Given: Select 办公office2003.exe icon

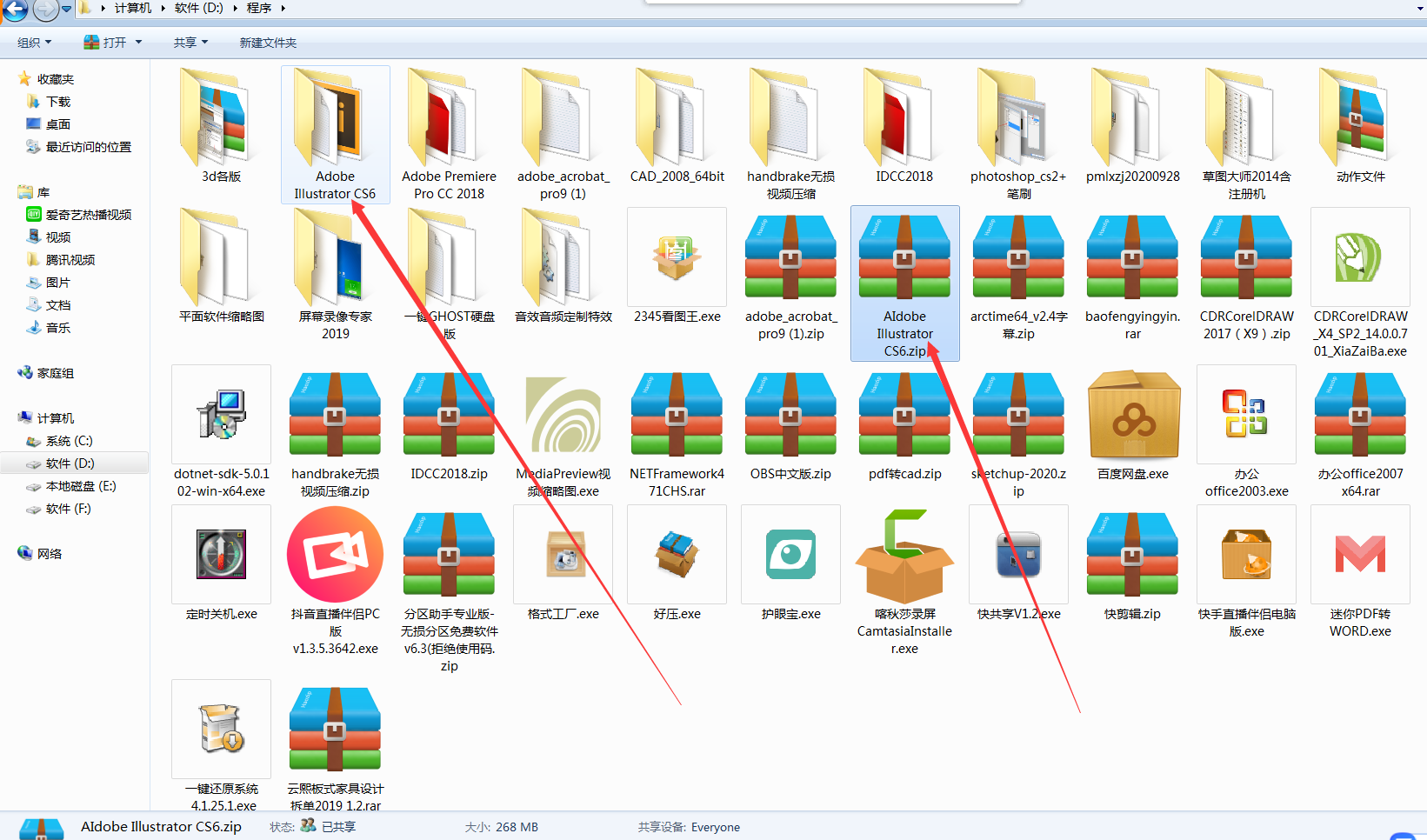Looking at the screenshot, I should (1246, 415).
